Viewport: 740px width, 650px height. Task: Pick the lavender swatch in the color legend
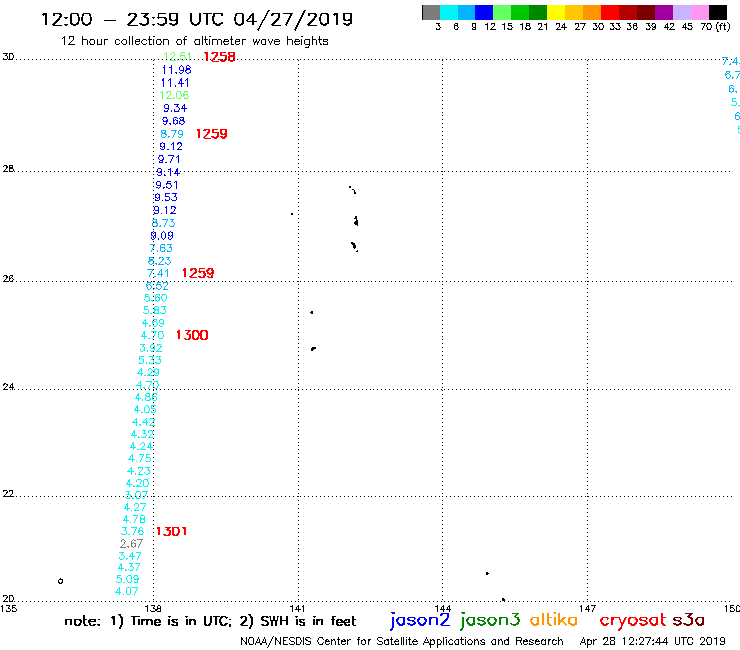[x=682, y=12]
